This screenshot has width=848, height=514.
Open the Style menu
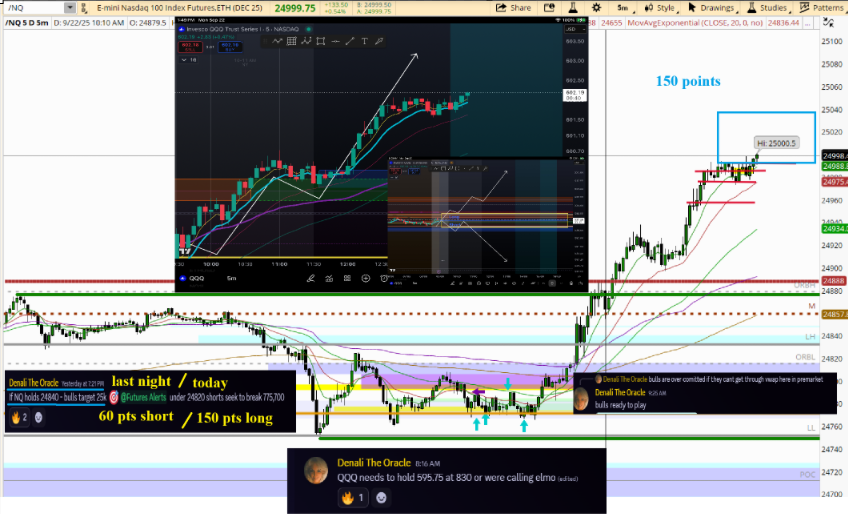tap(660, 8)
